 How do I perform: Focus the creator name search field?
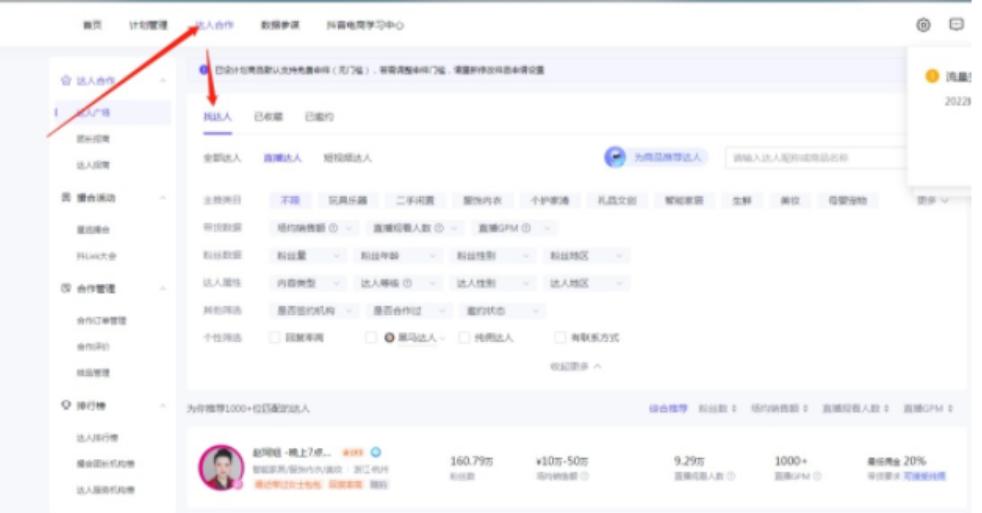(816, 158)
